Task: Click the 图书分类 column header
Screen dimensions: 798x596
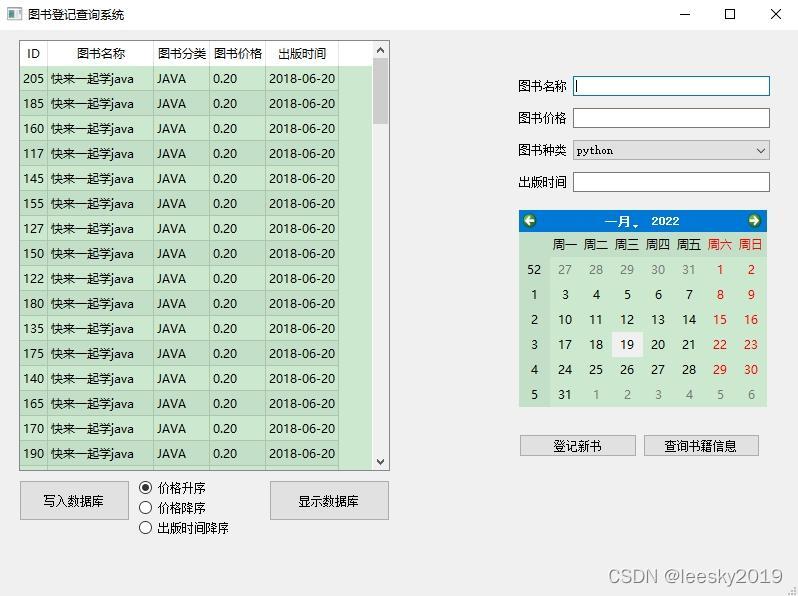Action: tap(181, 53)
